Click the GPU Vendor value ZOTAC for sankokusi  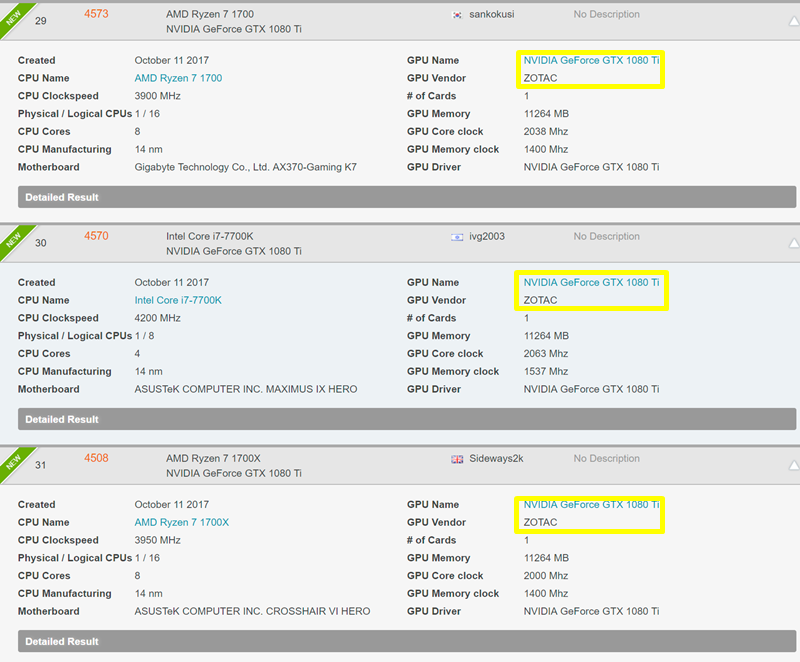click(x=540, y=78)
